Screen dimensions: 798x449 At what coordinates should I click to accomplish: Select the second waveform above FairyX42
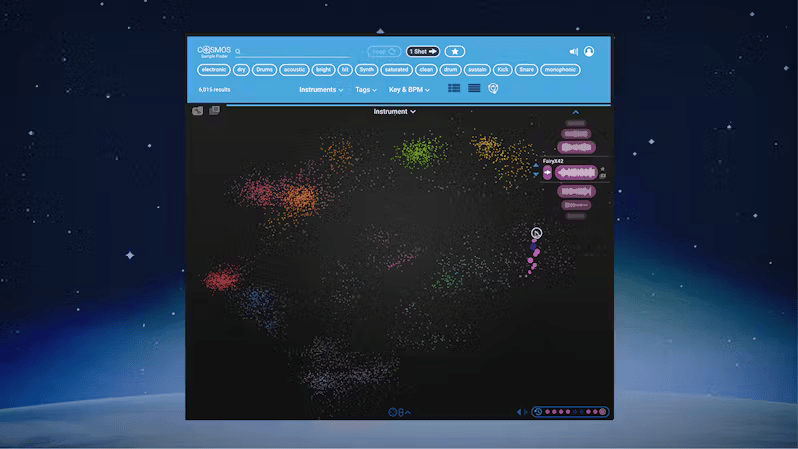click(x=576, y=134)
